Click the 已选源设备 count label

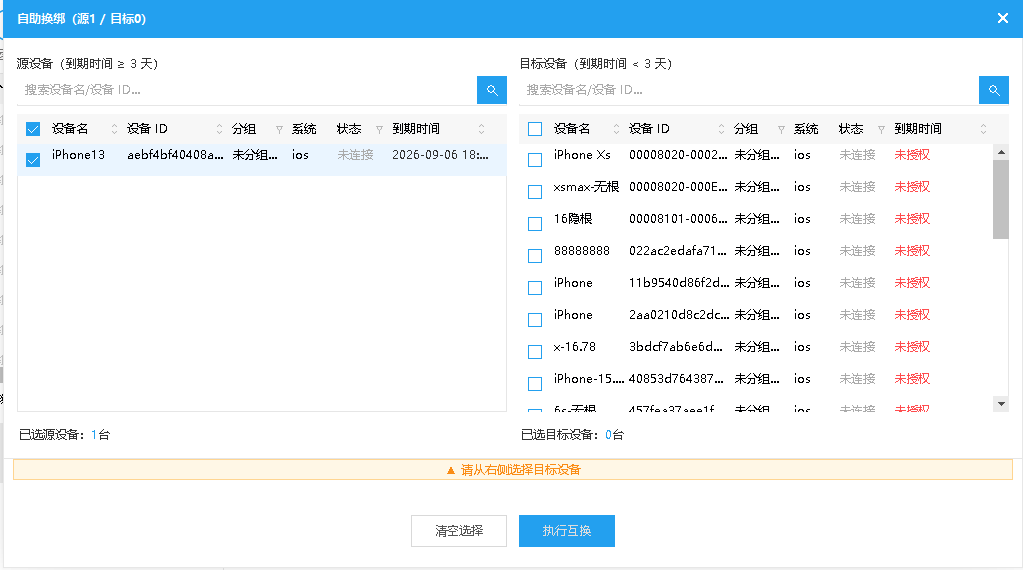(x=65, y=435)
